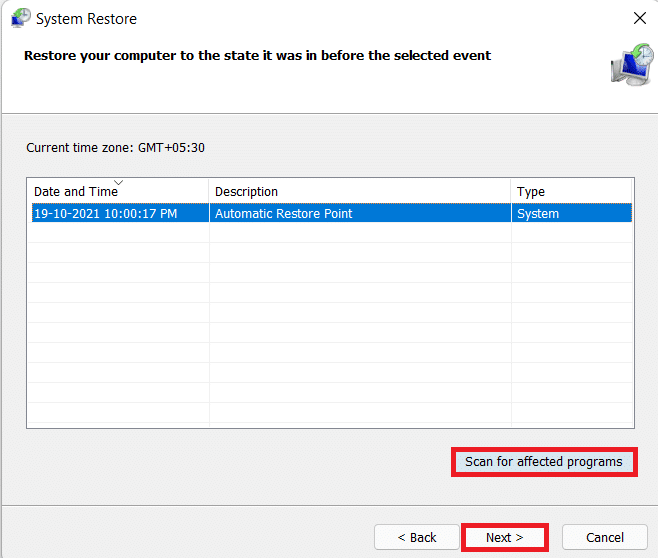This screenshot has width=658, height=558.
Task: Click the first empty row under the restore point
Action: [x=329, y=233]
